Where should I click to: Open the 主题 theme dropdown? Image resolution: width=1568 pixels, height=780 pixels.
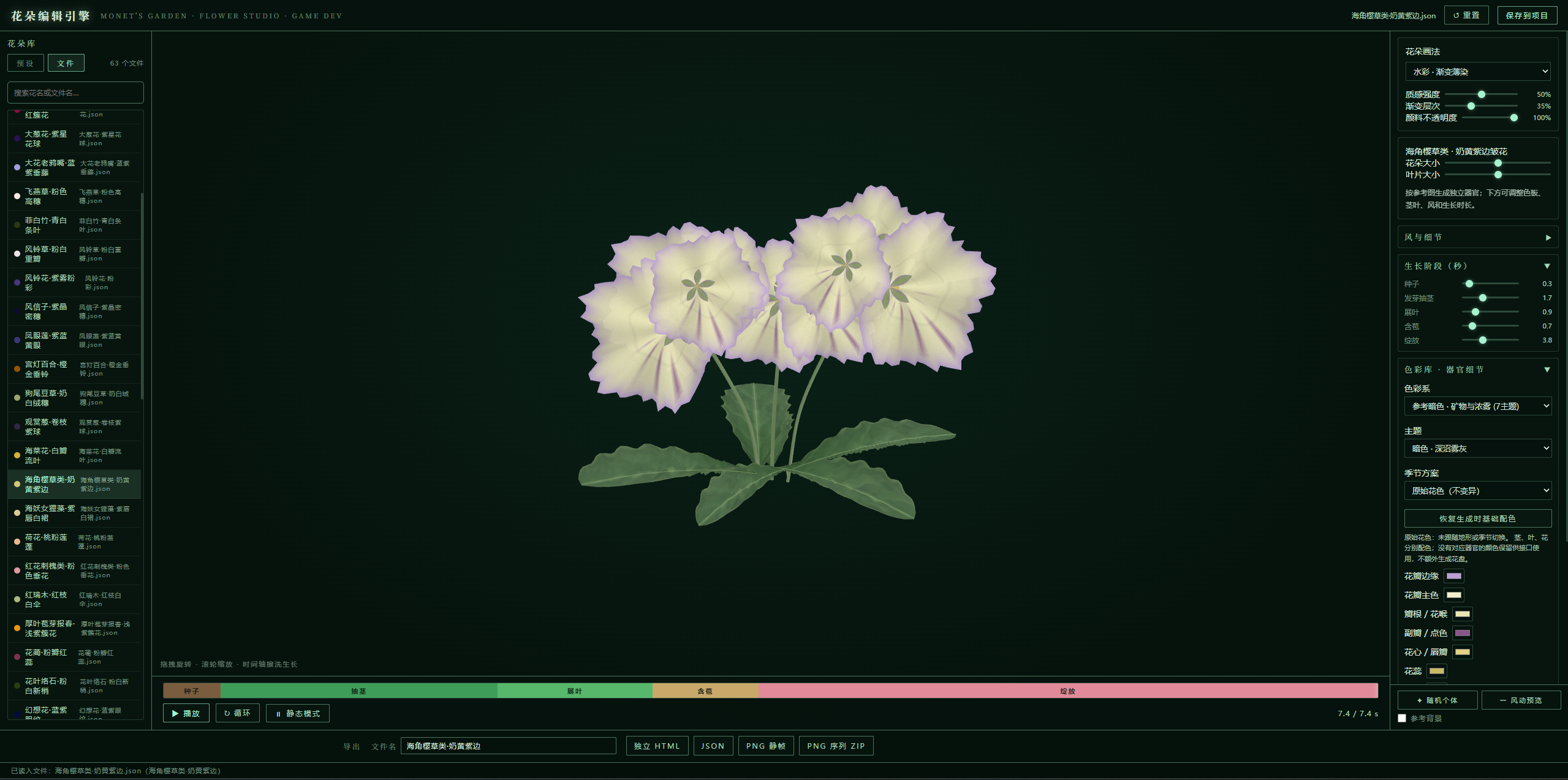tap(1477, 449)
